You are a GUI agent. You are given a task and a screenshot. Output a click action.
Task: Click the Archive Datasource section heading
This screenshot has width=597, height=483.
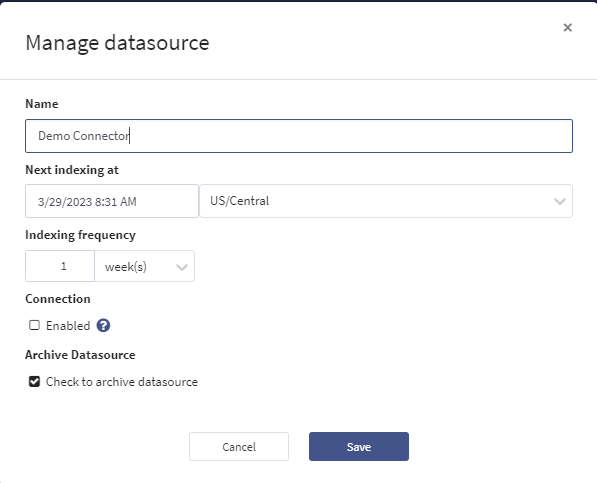tap(80, 355)
